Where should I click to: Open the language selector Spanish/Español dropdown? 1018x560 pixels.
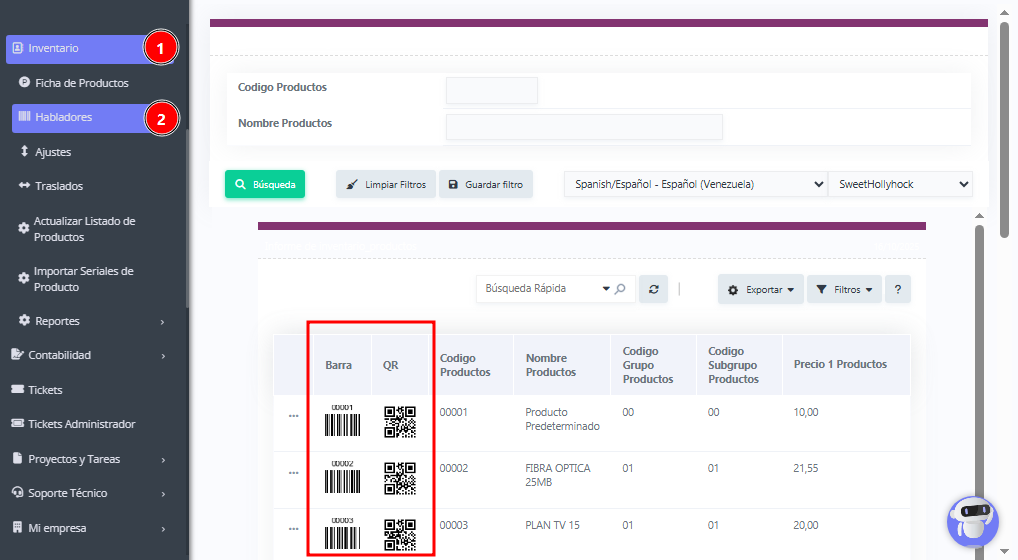(x=695, y=184)
